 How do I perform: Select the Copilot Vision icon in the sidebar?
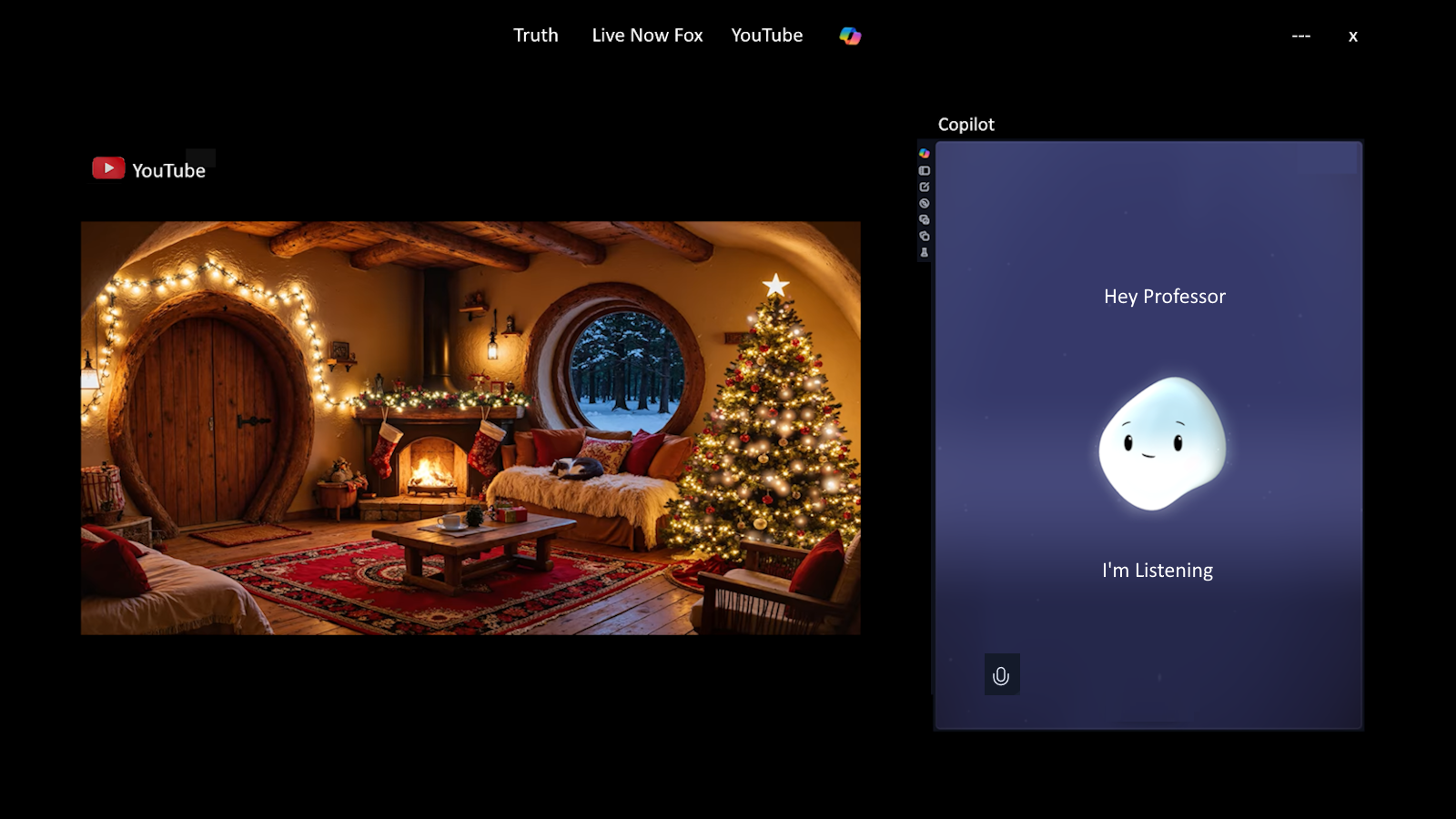click(x=924, y=201)
